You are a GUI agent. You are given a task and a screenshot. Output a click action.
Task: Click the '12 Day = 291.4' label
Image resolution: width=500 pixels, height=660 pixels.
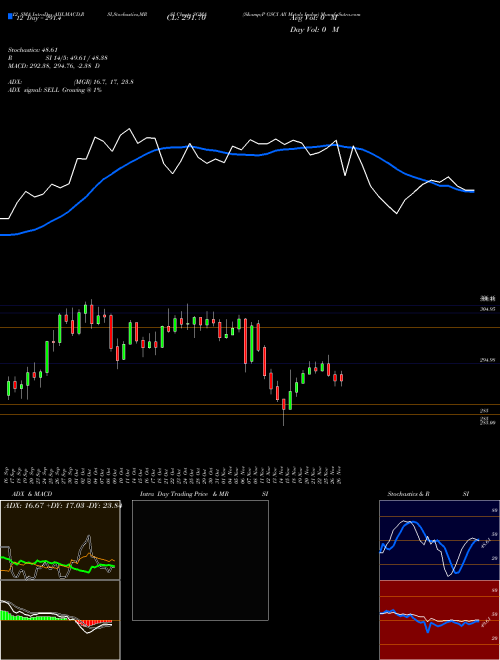point(37,18)
